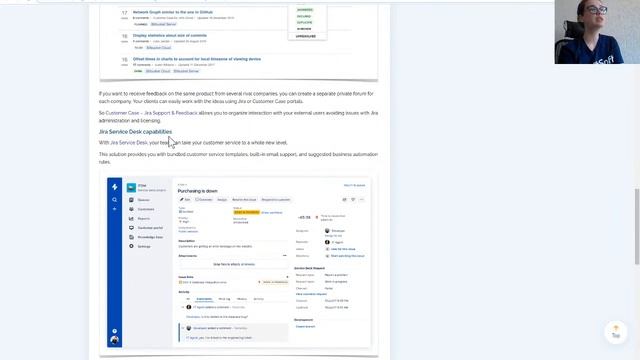
Task: Open the Jira Service Desk screenshot image
Action: point(239,262)
